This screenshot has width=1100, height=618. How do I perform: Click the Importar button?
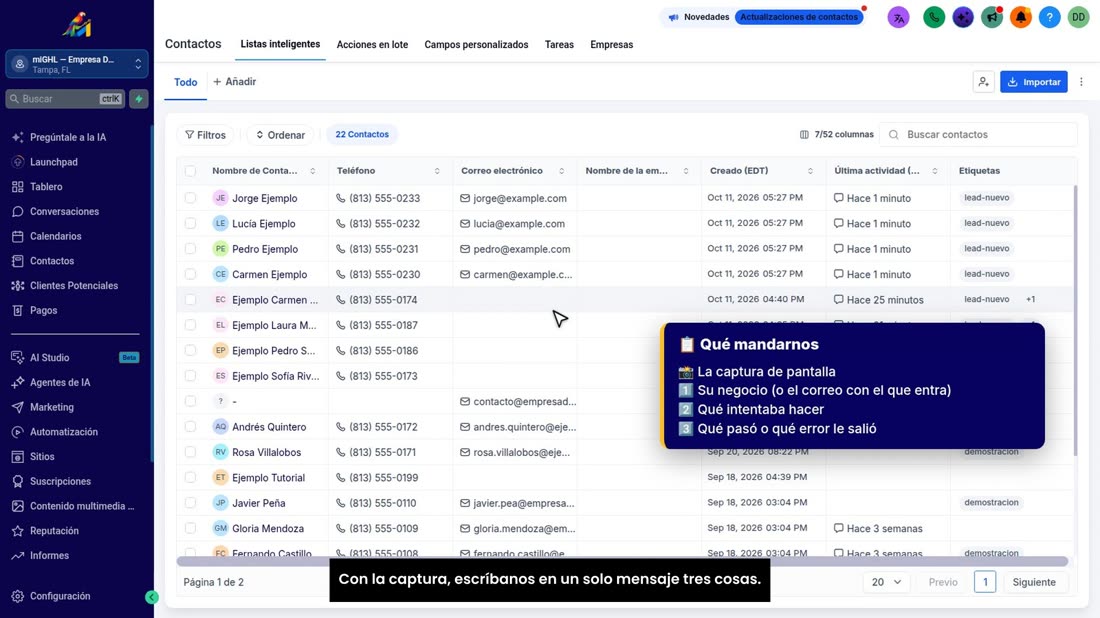[1033, 82]
